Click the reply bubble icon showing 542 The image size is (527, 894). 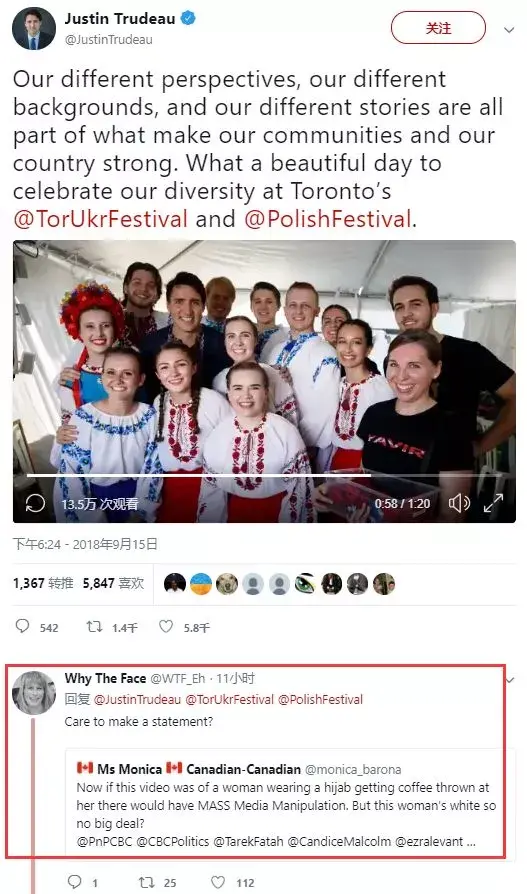[x=23, y=627]
